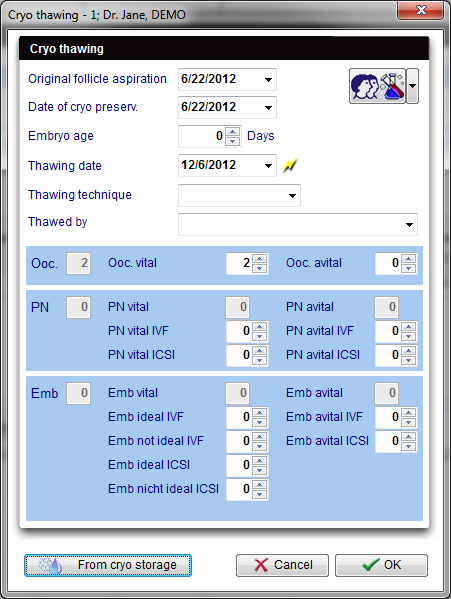Increase Emb avital ICSI up arrow
451x599 pixels.
pos(409,436)
